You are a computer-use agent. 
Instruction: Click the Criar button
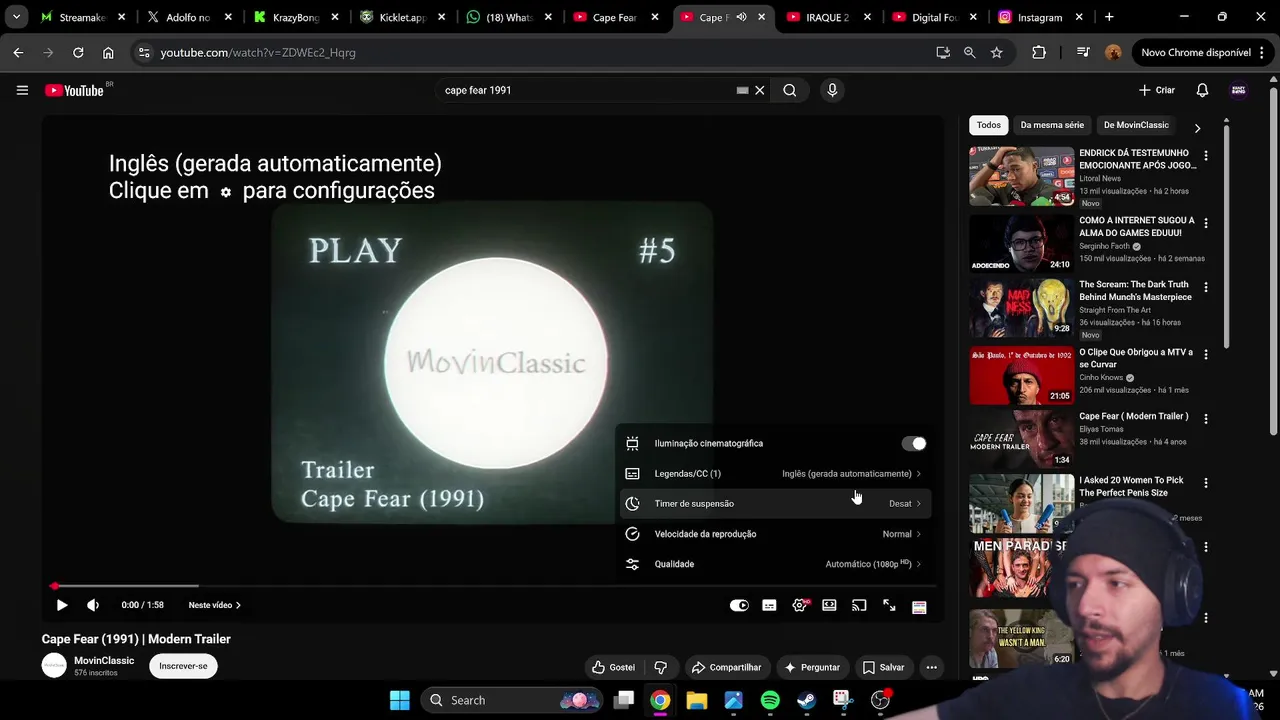pos(1157,90)
